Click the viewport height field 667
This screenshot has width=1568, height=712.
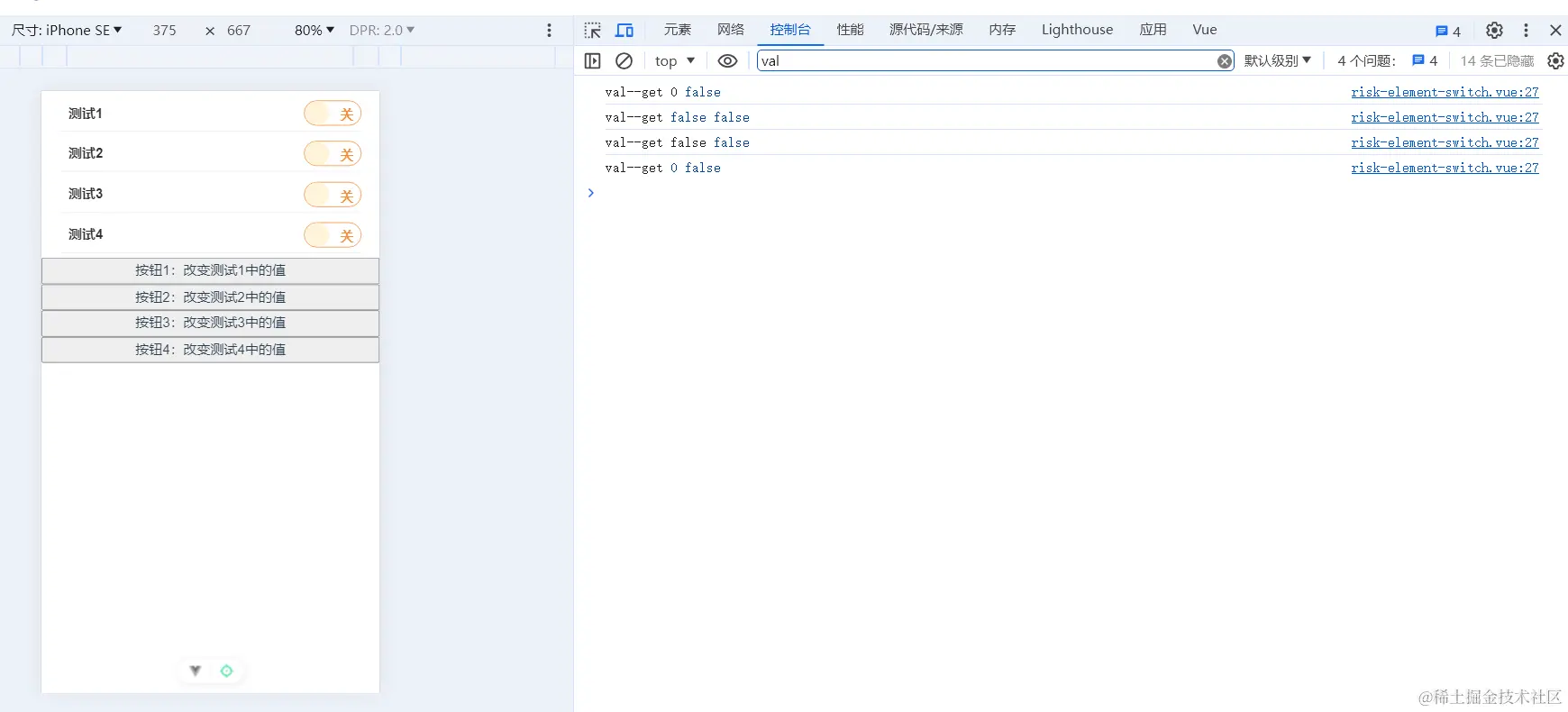click(239, 31)
